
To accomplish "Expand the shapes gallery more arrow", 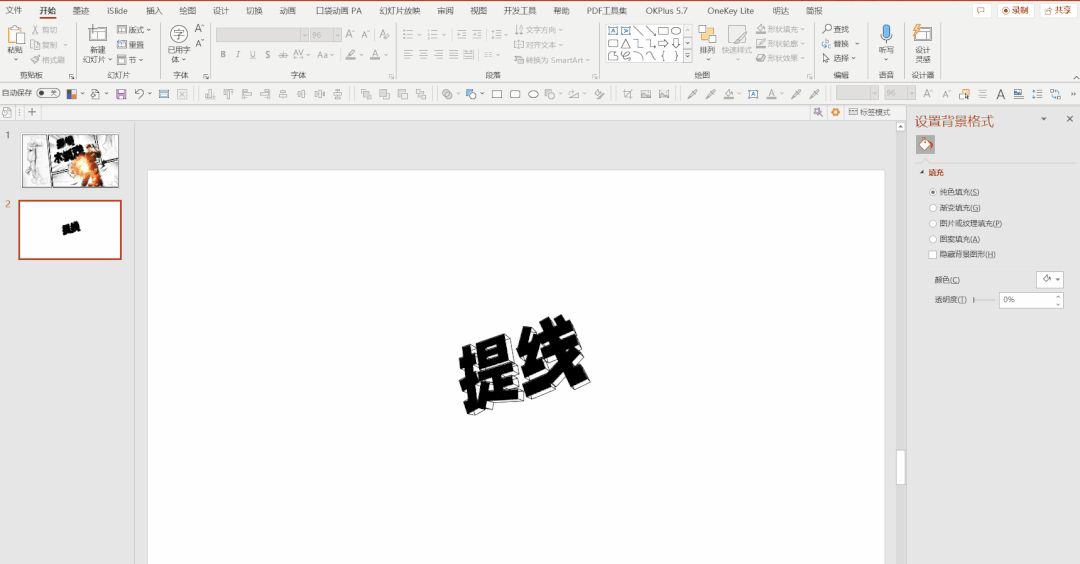I will pos(687,56).
